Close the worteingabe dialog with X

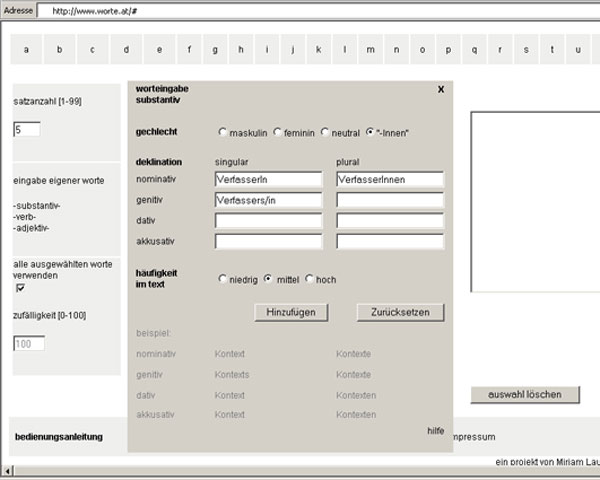coord(441,89)
